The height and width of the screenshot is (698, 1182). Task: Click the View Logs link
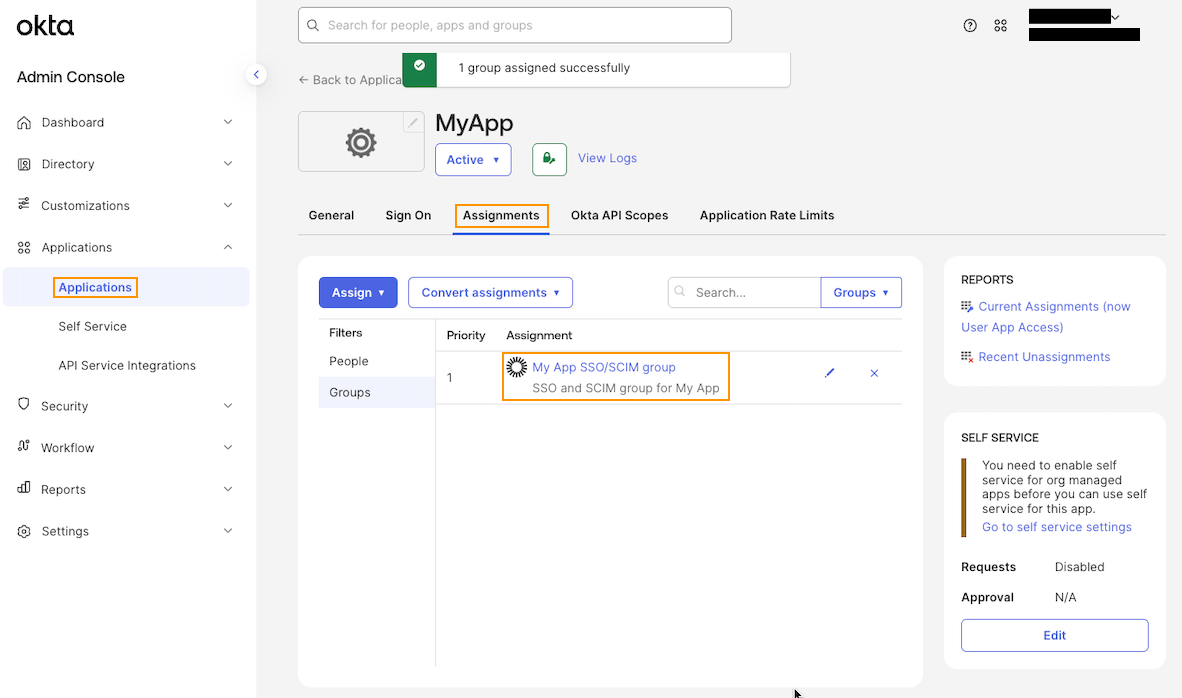607,158
